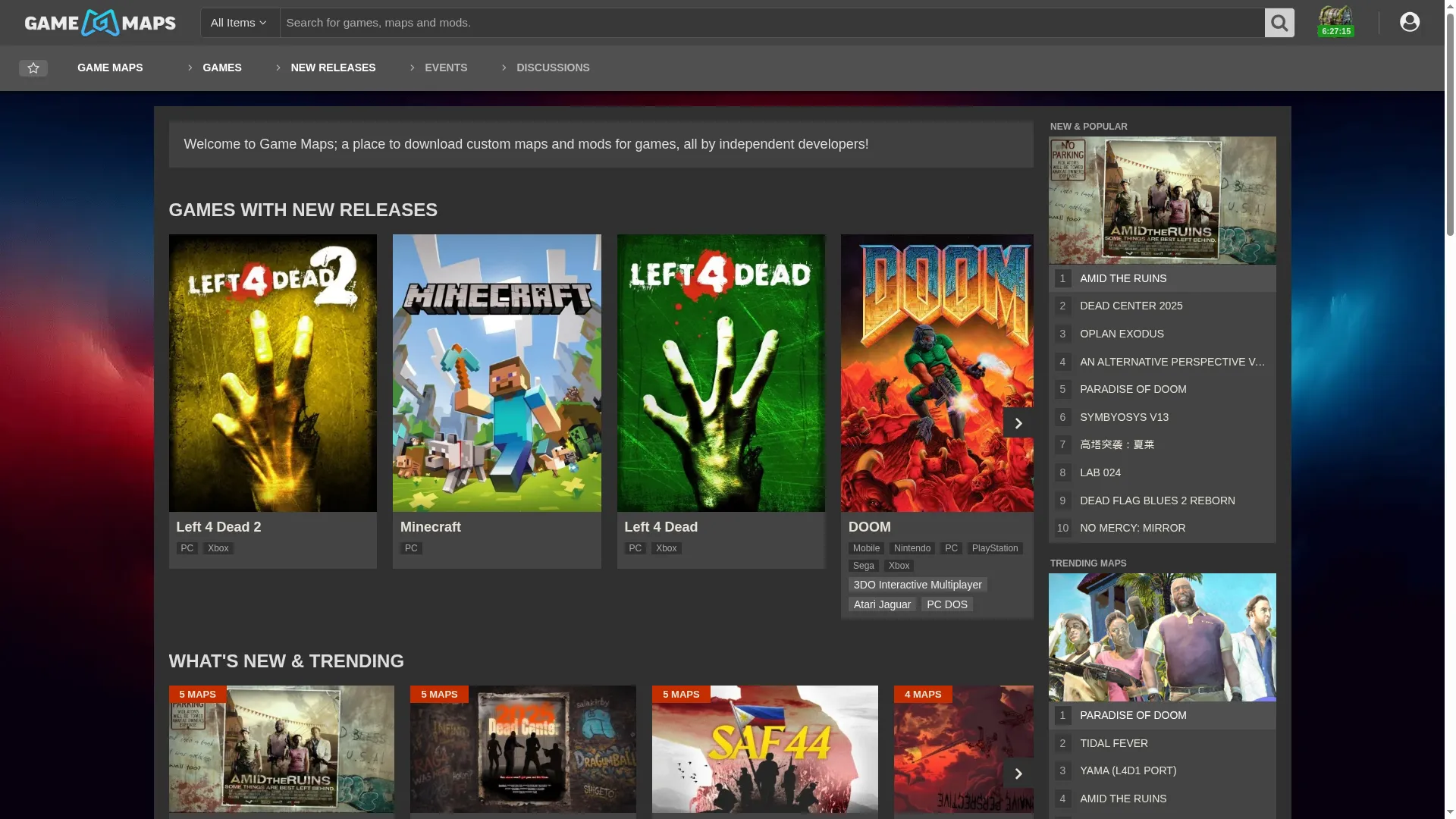
Task: Open the SAF 44 trending card
Action: [x=765, y=749]
